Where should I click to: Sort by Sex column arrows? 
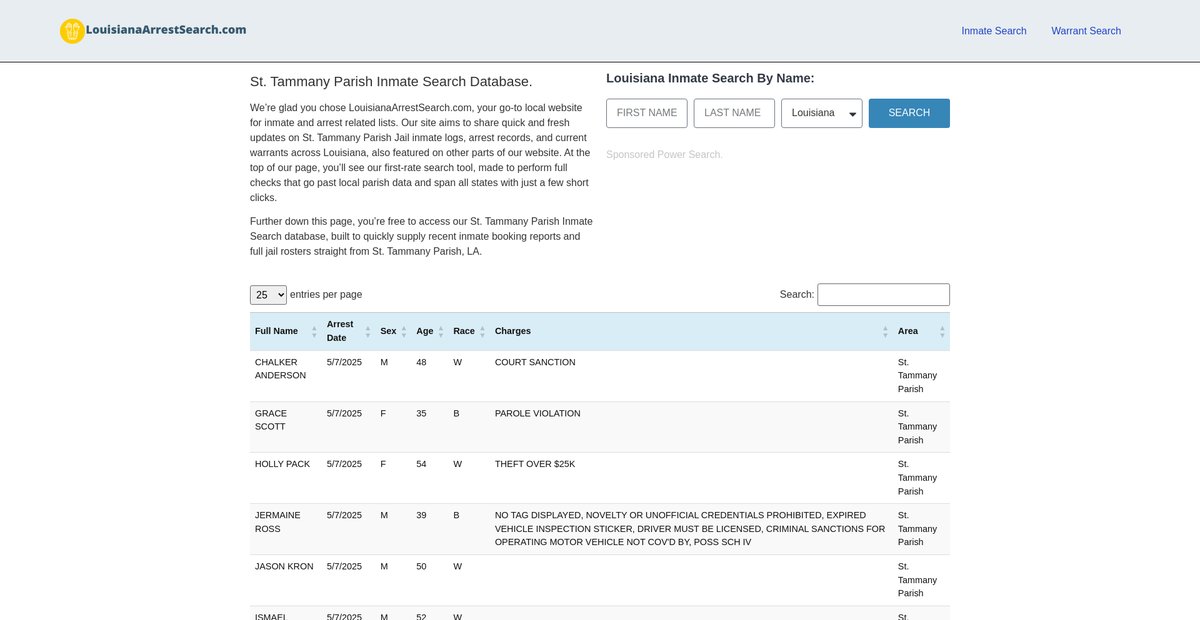[404, 331]
